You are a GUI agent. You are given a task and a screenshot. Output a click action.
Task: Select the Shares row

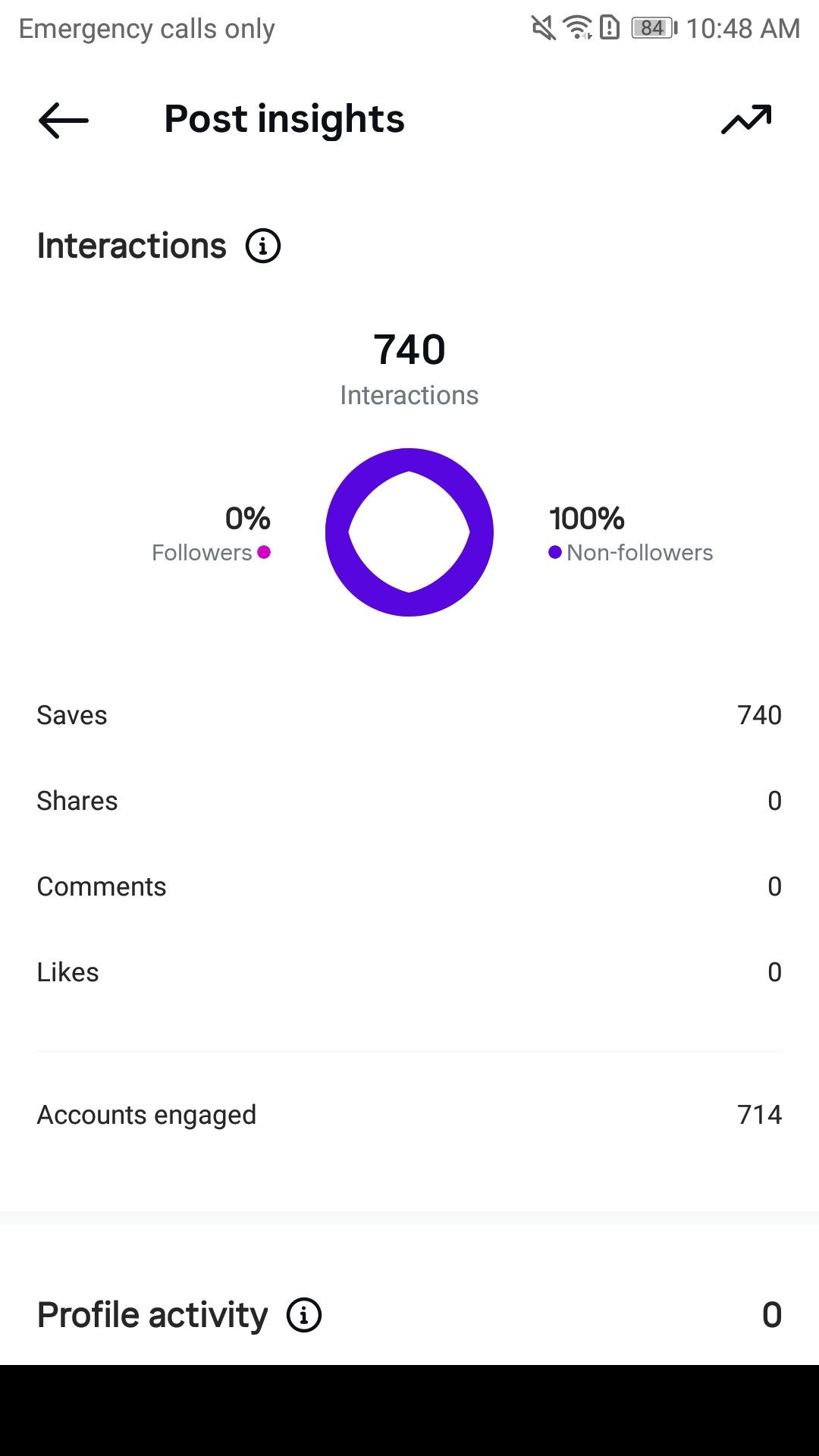point(409,801)
